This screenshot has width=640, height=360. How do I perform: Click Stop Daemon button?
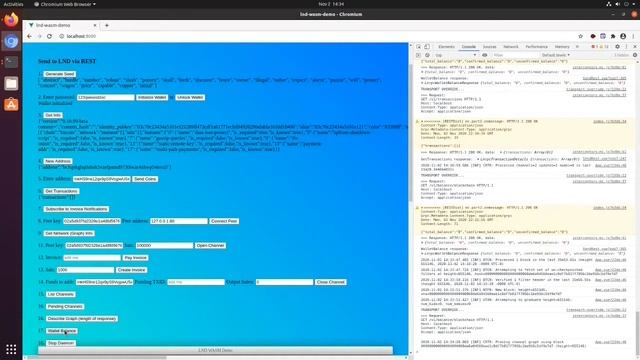coord(61,343)
